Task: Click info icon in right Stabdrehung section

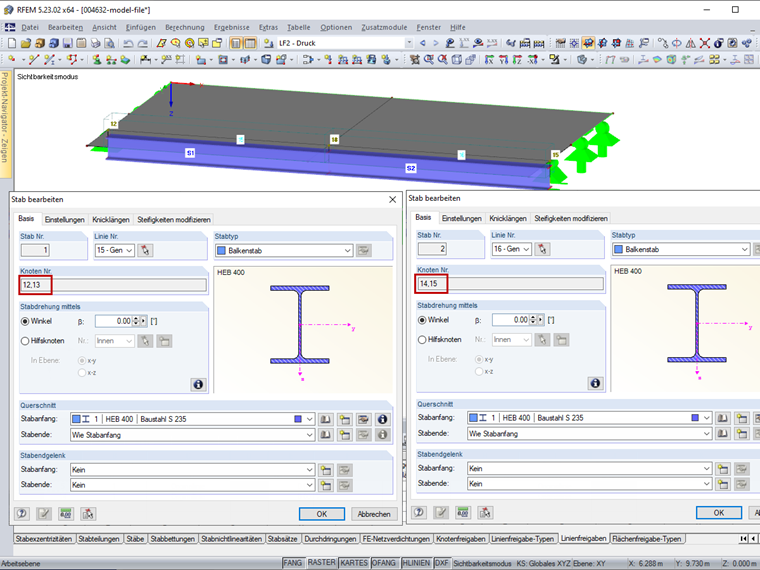Action: (x=595, y=383)
